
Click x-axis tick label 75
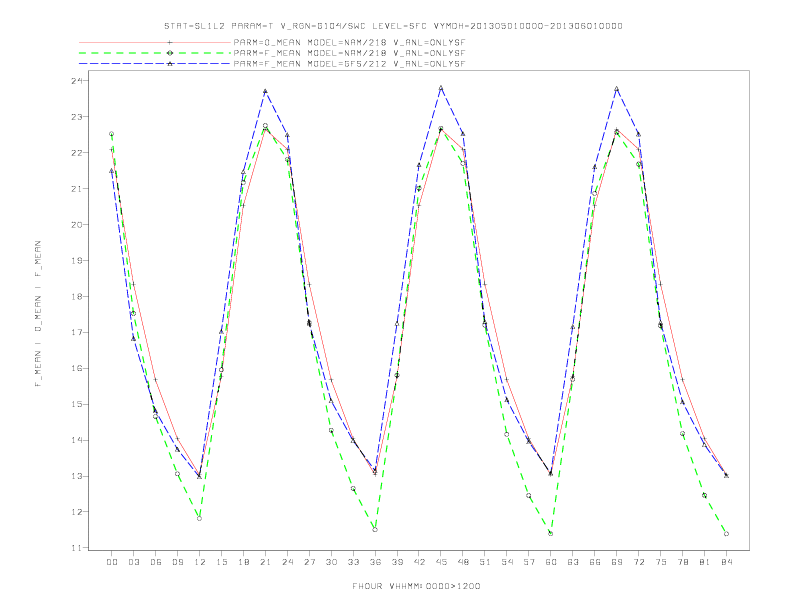pos(660,562)
